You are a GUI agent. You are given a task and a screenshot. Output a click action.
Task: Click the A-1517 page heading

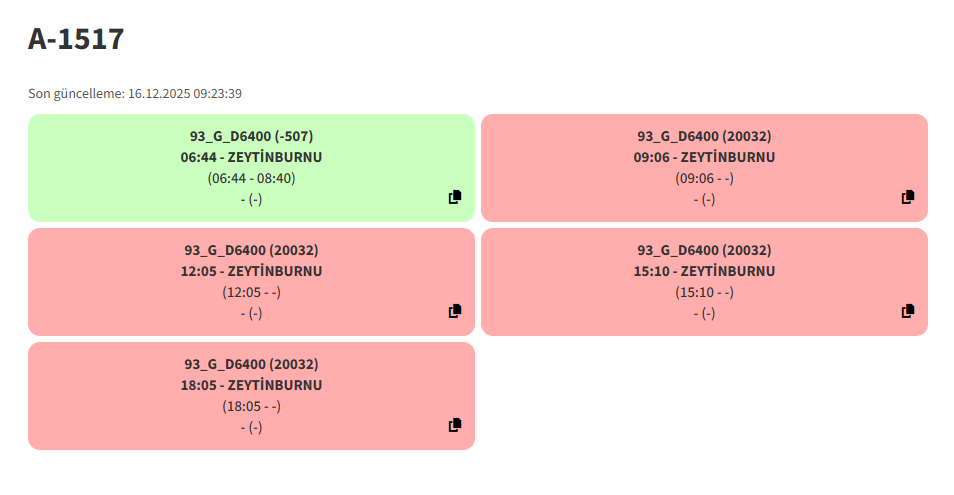click(76, 39)
